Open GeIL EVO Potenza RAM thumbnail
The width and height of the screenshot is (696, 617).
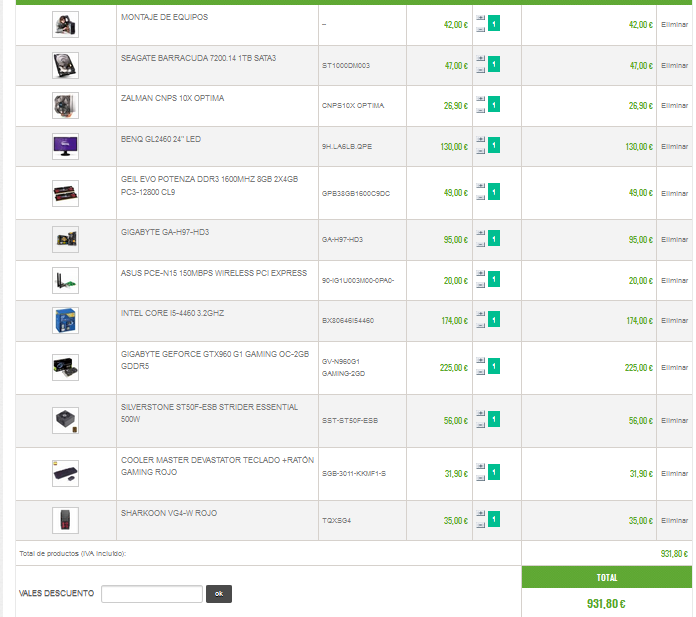(x=65, y=193)
